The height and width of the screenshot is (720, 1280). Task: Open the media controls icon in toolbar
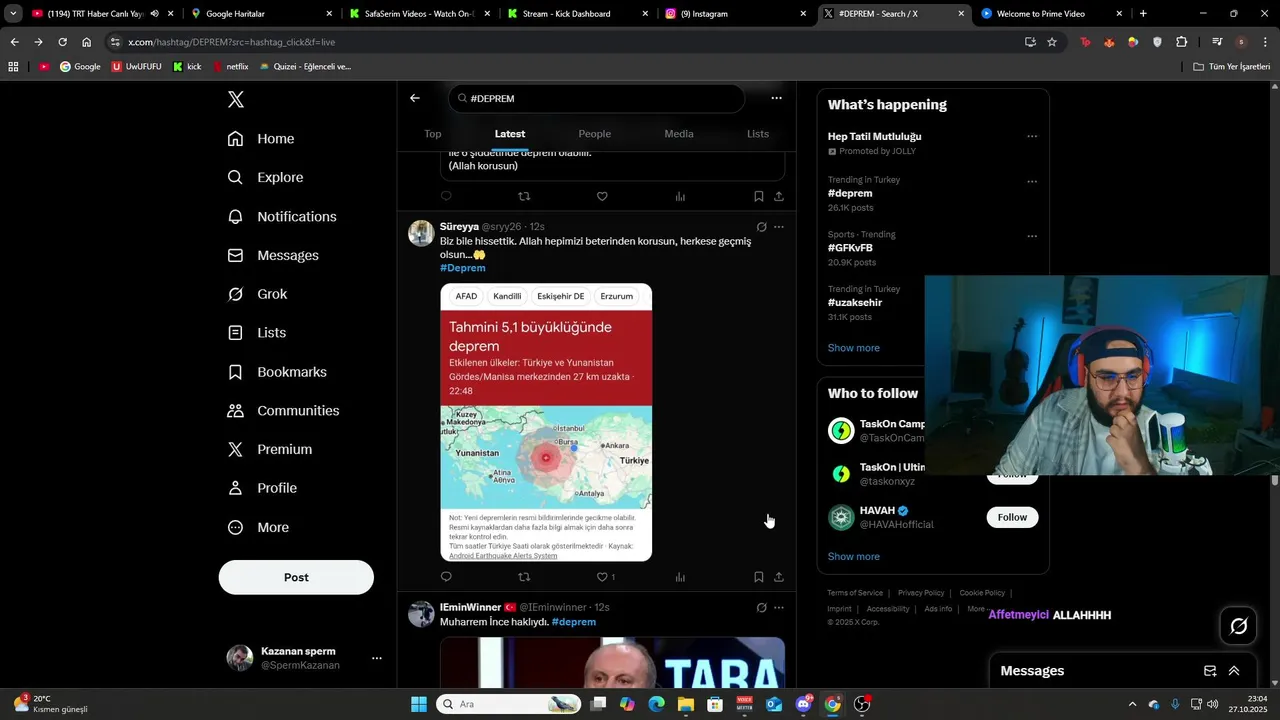pos(1217,42)
